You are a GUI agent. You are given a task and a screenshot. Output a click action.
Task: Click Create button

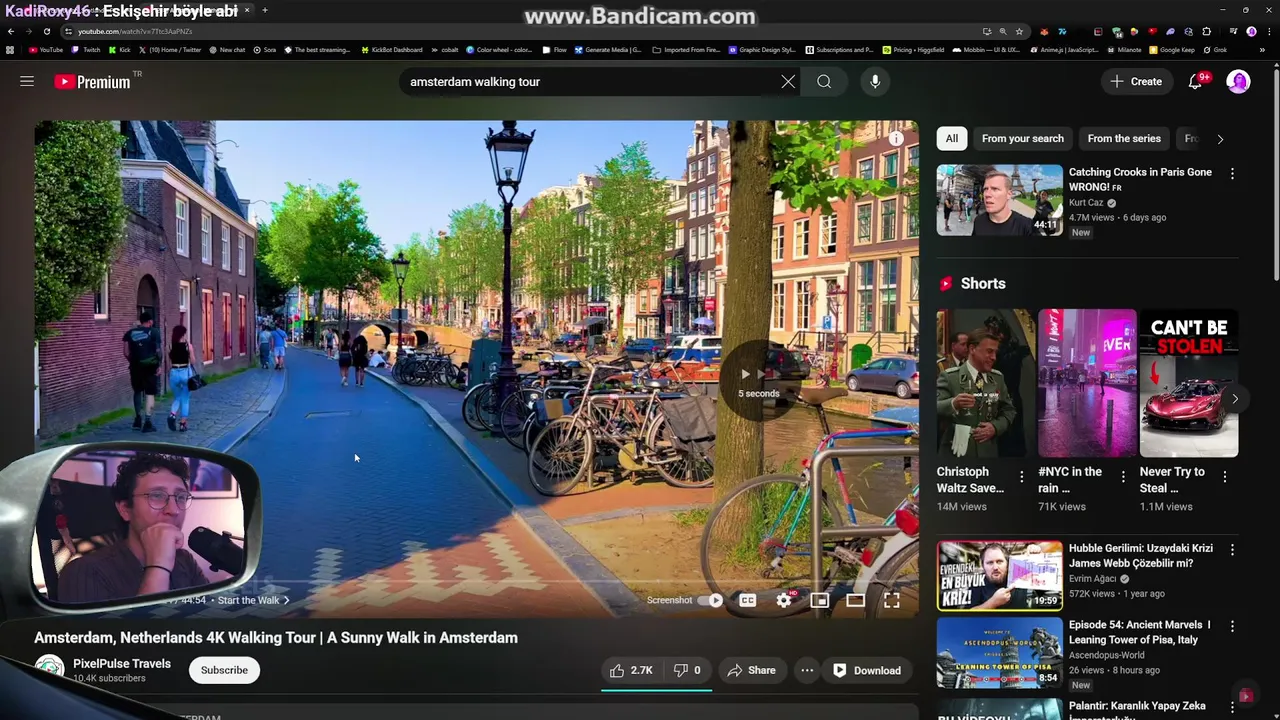click(1137, 82)
